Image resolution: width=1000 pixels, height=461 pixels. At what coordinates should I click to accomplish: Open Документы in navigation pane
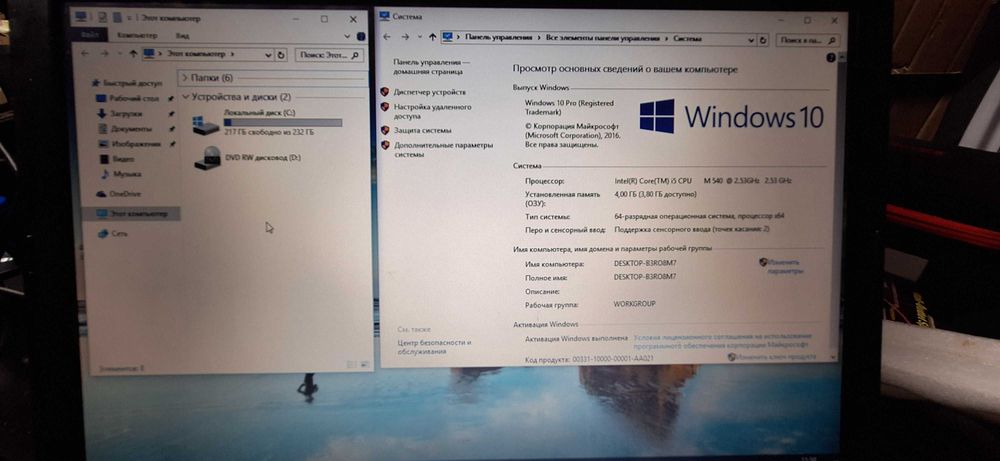click(131, 129)
